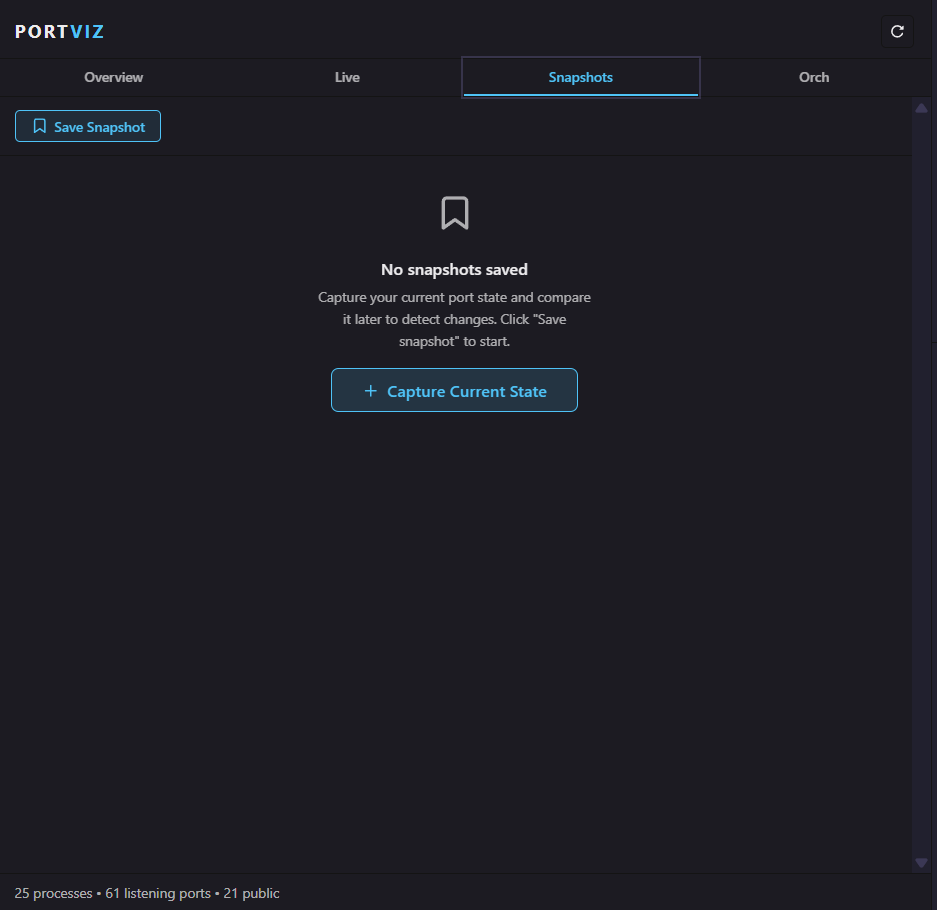The width and height of the screenshot is (937, 910).
Task: Click the scrollbar up arrow
Action: (921, 108)
